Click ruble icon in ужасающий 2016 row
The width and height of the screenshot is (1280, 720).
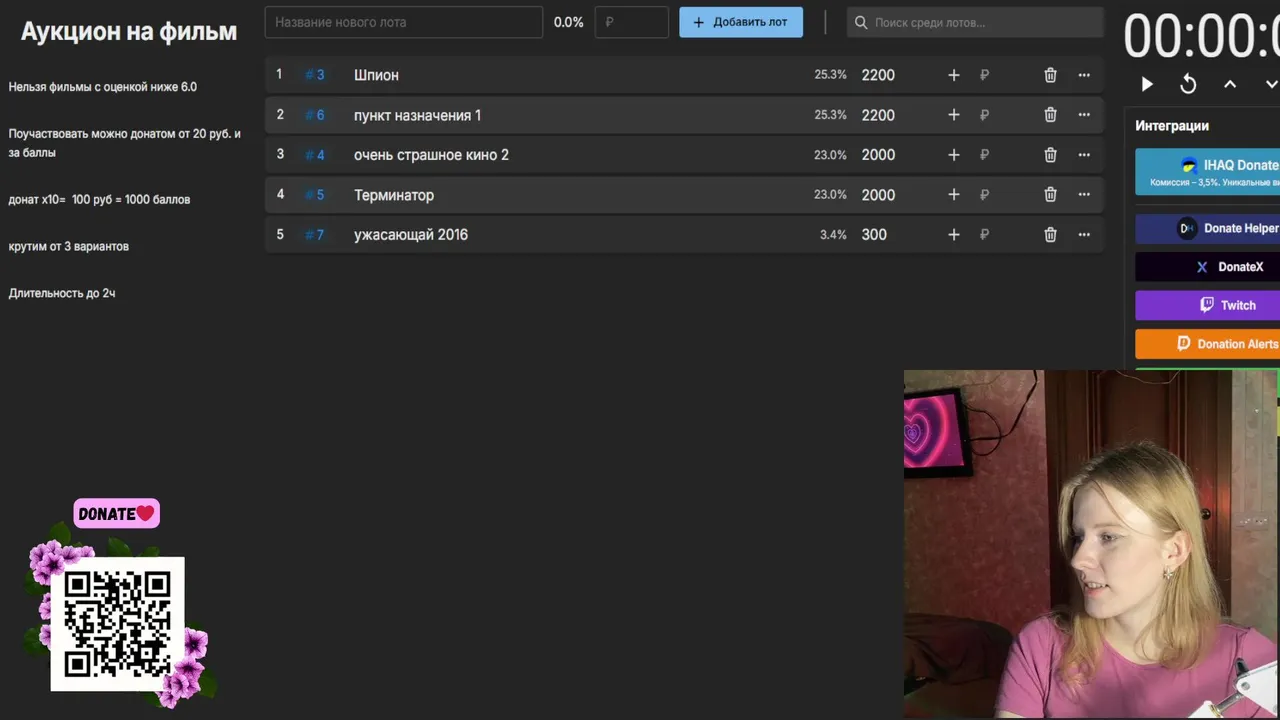click(x=984, y=235)
